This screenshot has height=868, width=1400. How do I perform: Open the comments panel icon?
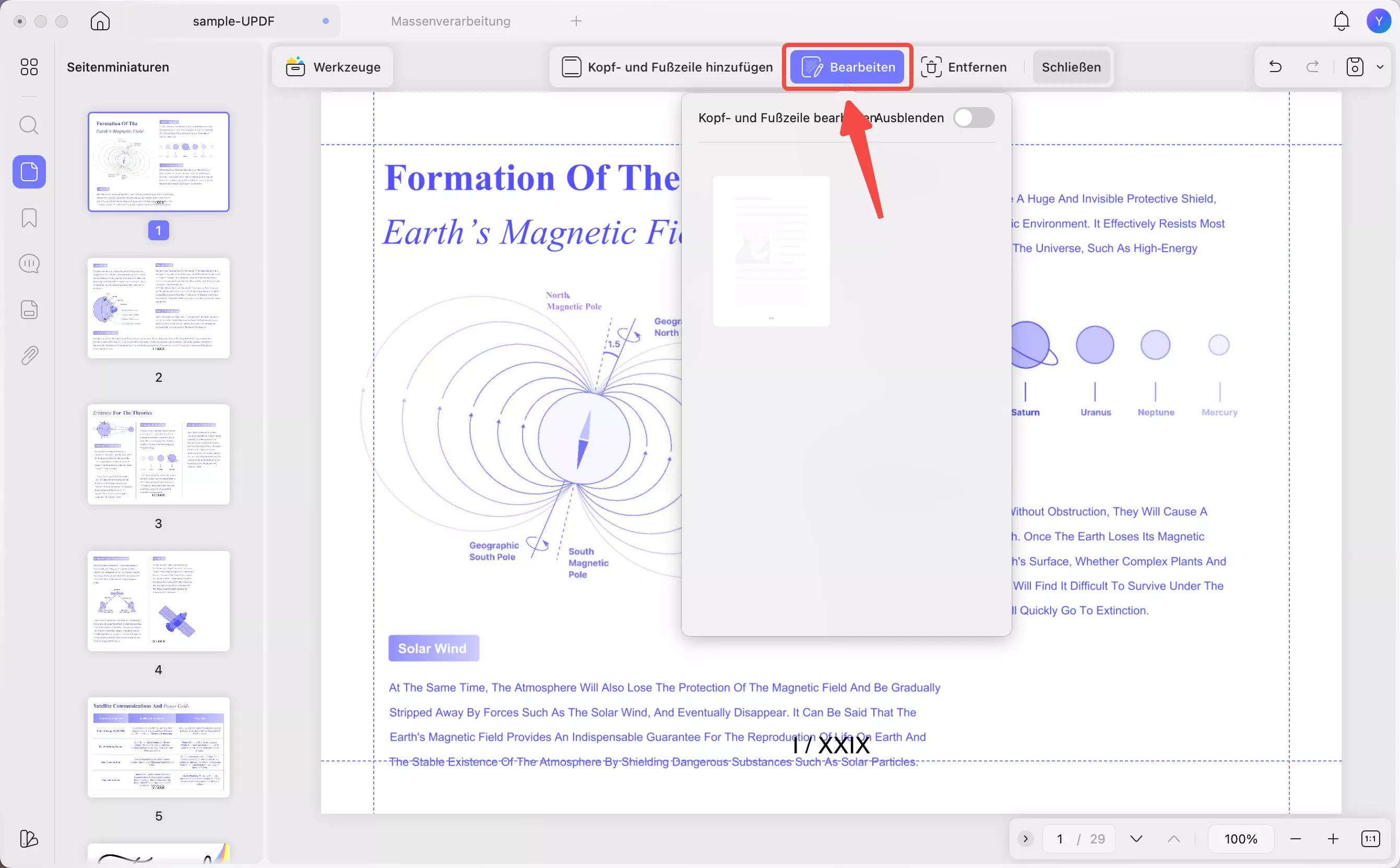29,264
